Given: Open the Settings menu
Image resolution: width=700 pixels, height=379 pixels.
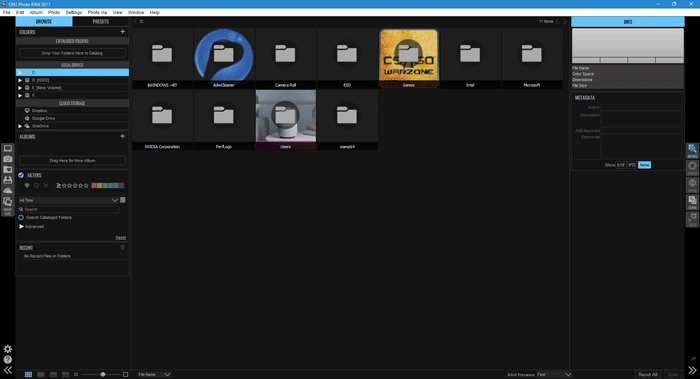Looking at the screenshot, I should point(74,12).
